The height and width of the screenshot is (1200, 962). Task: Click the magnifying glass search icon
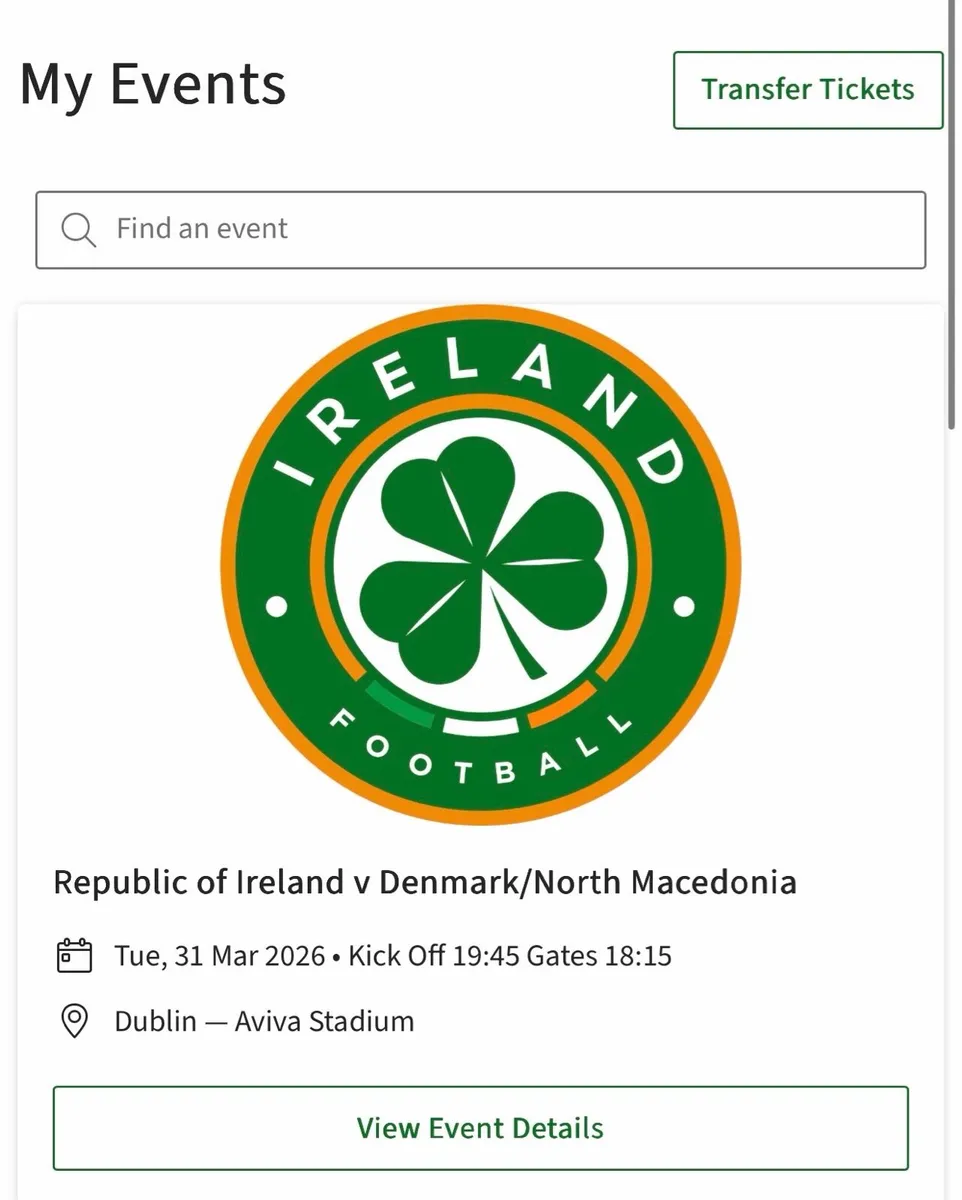tap(77, 229)
